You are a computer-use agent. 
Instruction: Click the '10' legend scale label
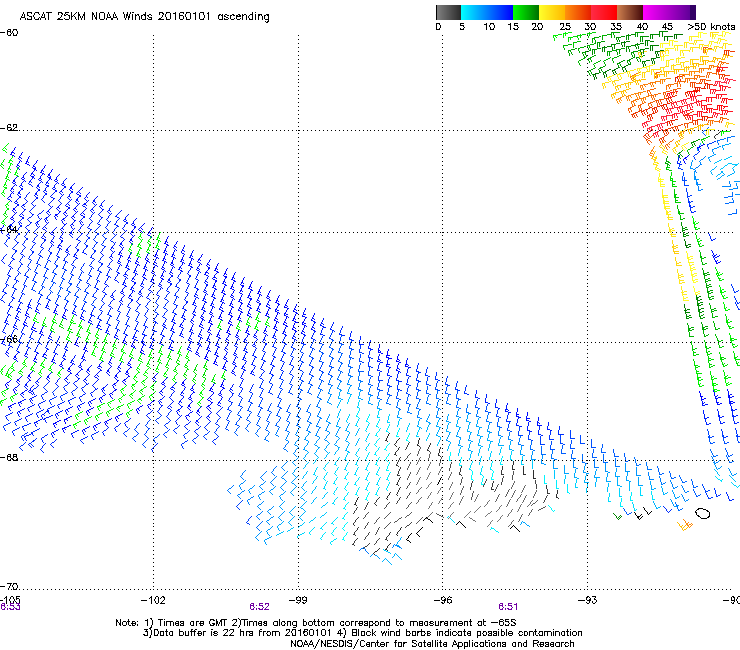pos(489,27)
